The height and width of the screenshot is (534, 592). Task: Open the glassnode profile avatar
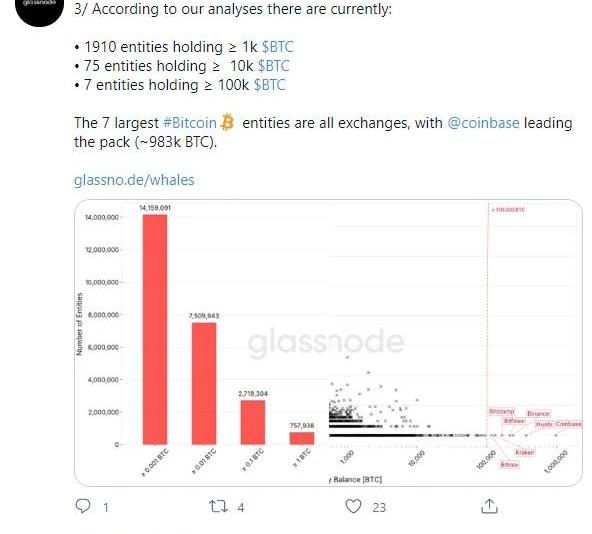tap(39, 9)
